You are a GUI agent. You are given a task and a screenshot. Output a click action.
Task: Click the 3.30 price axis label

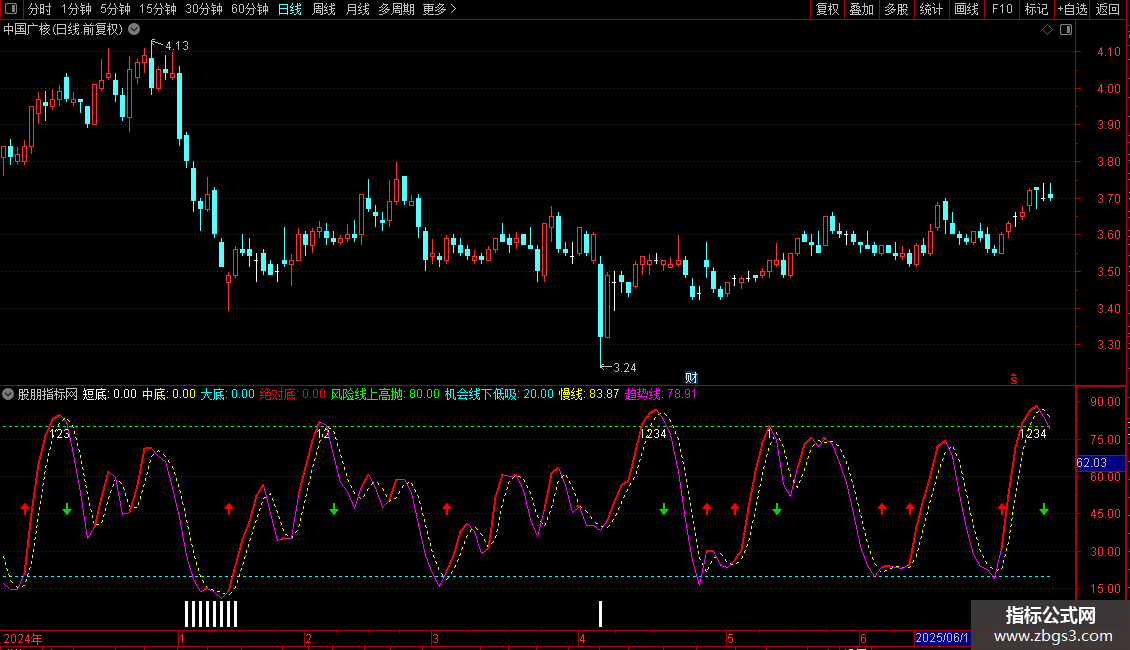[1109, 345]
